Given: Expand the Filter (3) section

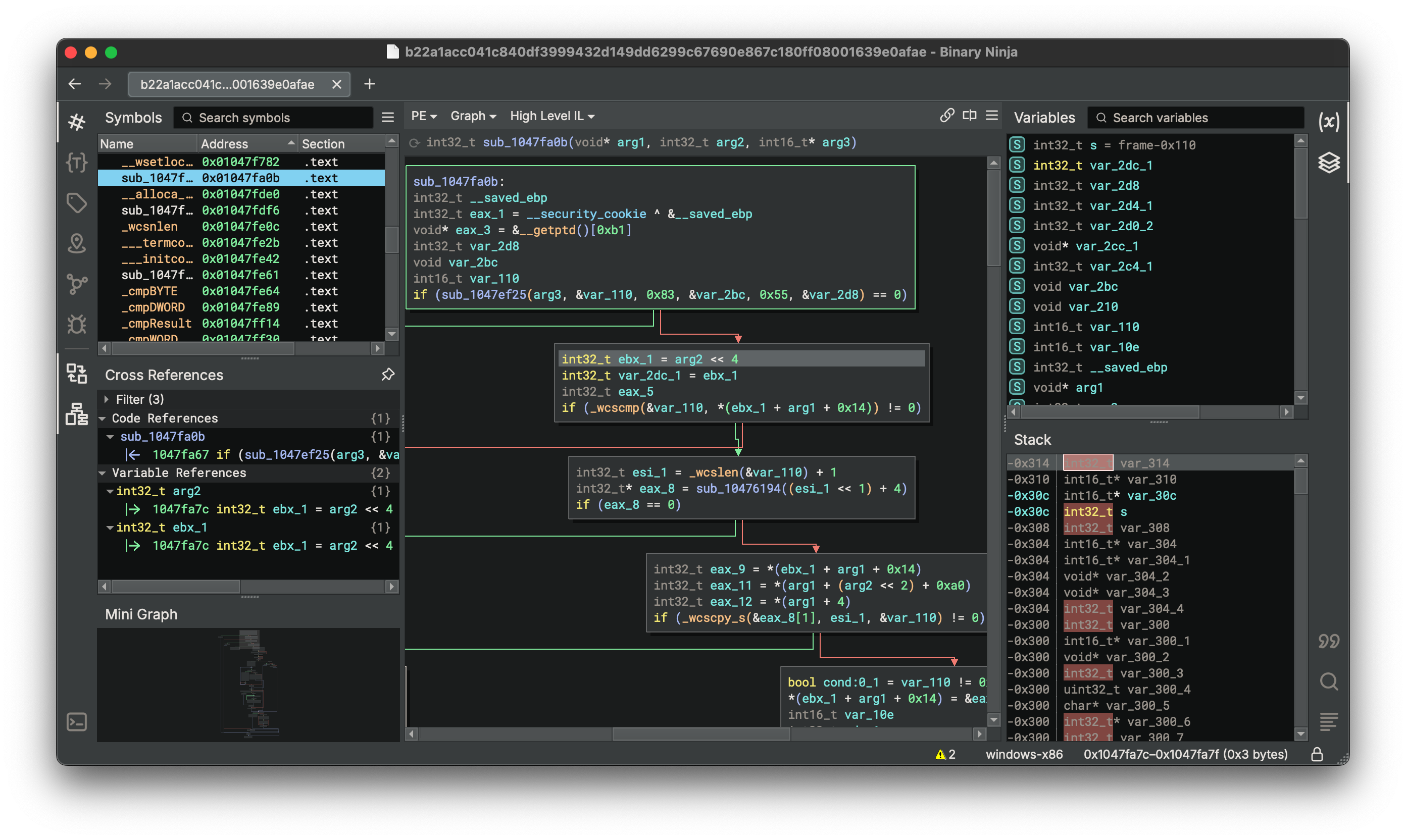Looking at the screenshot, I should (107, 399).
